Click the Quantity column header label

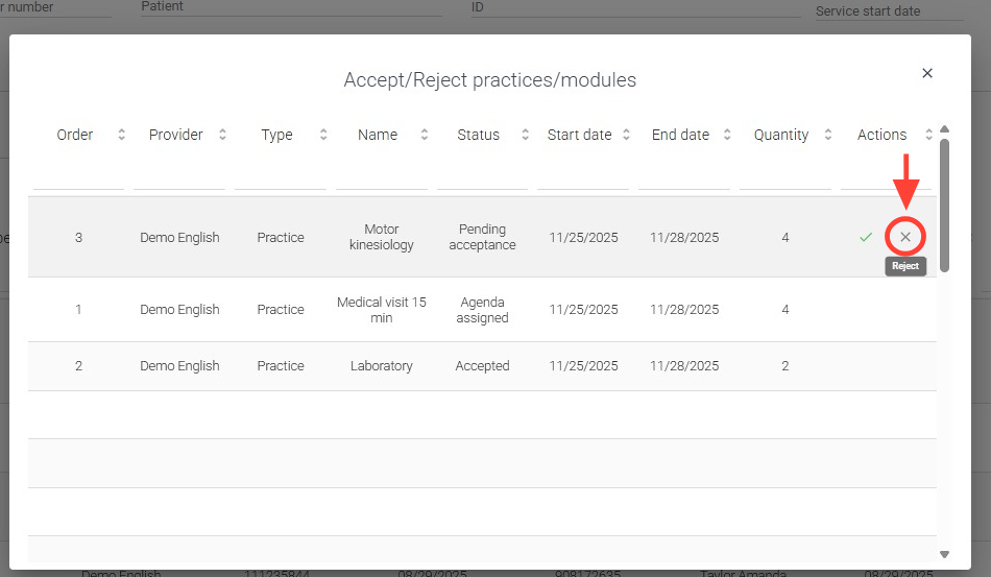781,135
